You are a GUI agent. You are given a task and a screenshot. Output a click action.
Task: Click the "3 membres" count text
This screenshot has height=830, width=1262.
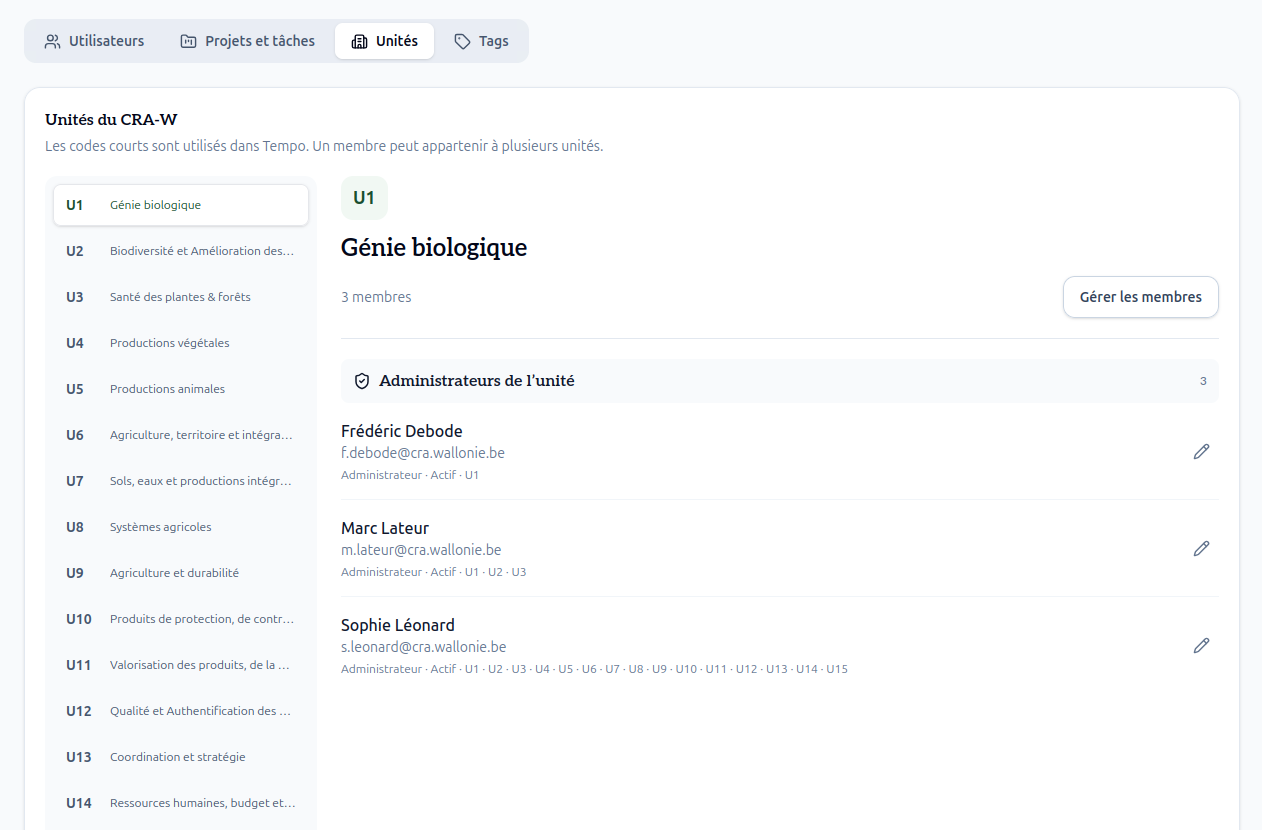point(376,297)
